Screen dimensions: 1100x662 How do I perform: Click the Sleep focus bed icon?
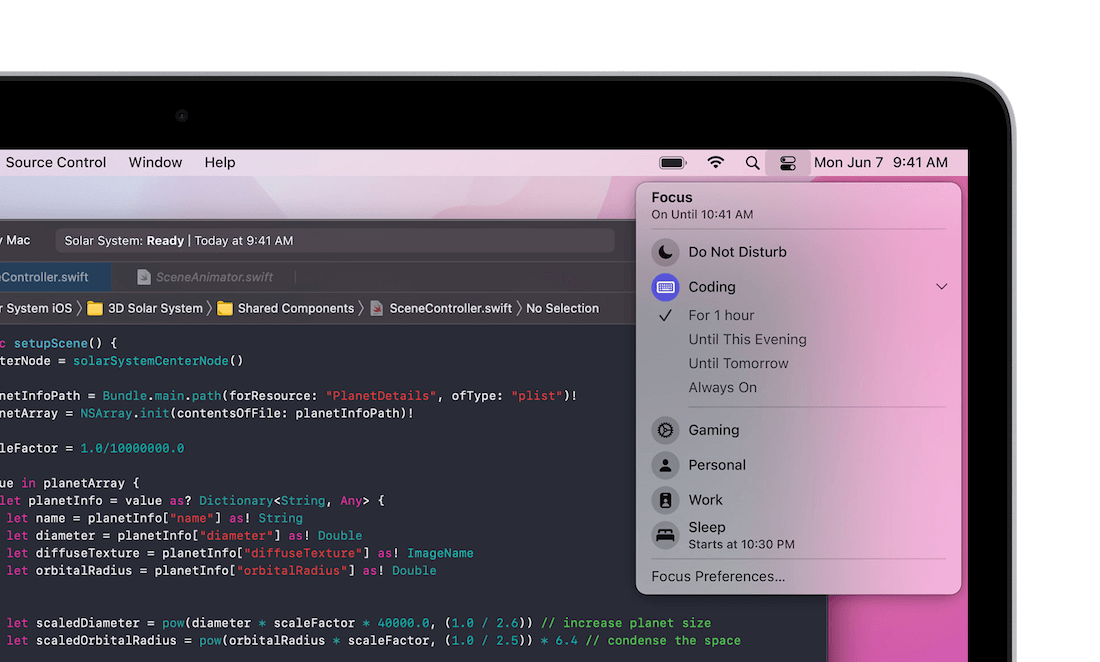665,535
